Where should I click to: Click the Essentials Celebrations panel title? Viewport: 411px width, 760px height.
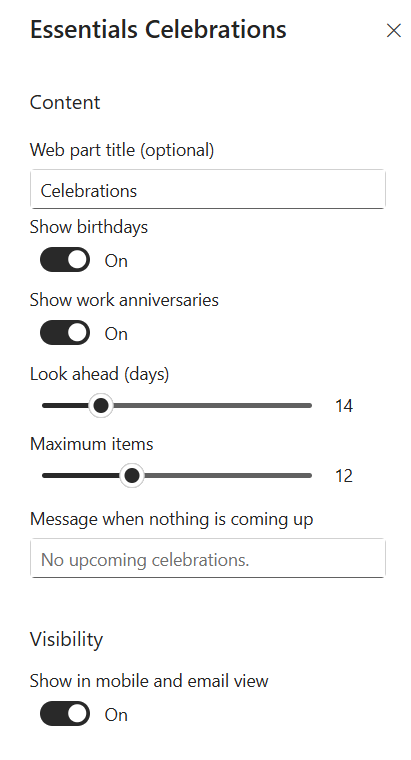(158, 29)
